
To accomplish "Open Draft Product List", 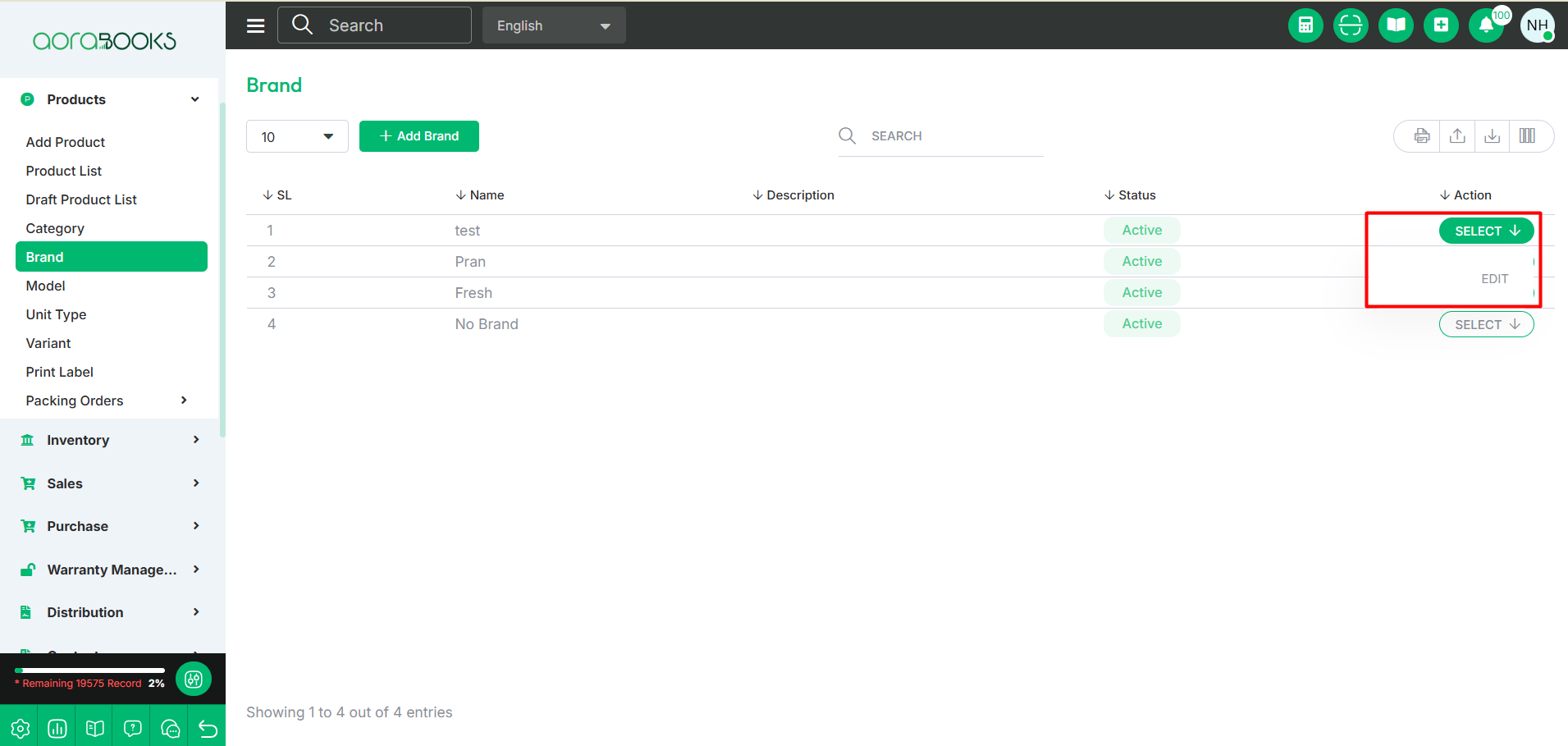I will click(81, 199).
